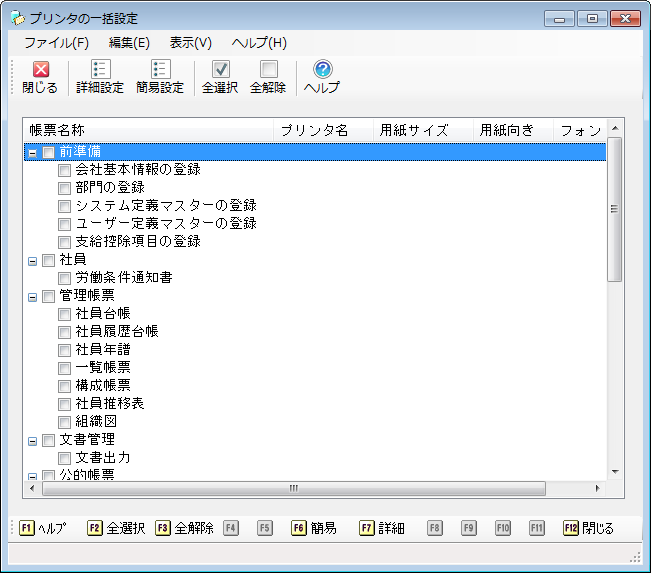Viewport: 651px width, 573px height.
Task: Collapse the 前準備 tree node
Action: [x=33, y=152]
